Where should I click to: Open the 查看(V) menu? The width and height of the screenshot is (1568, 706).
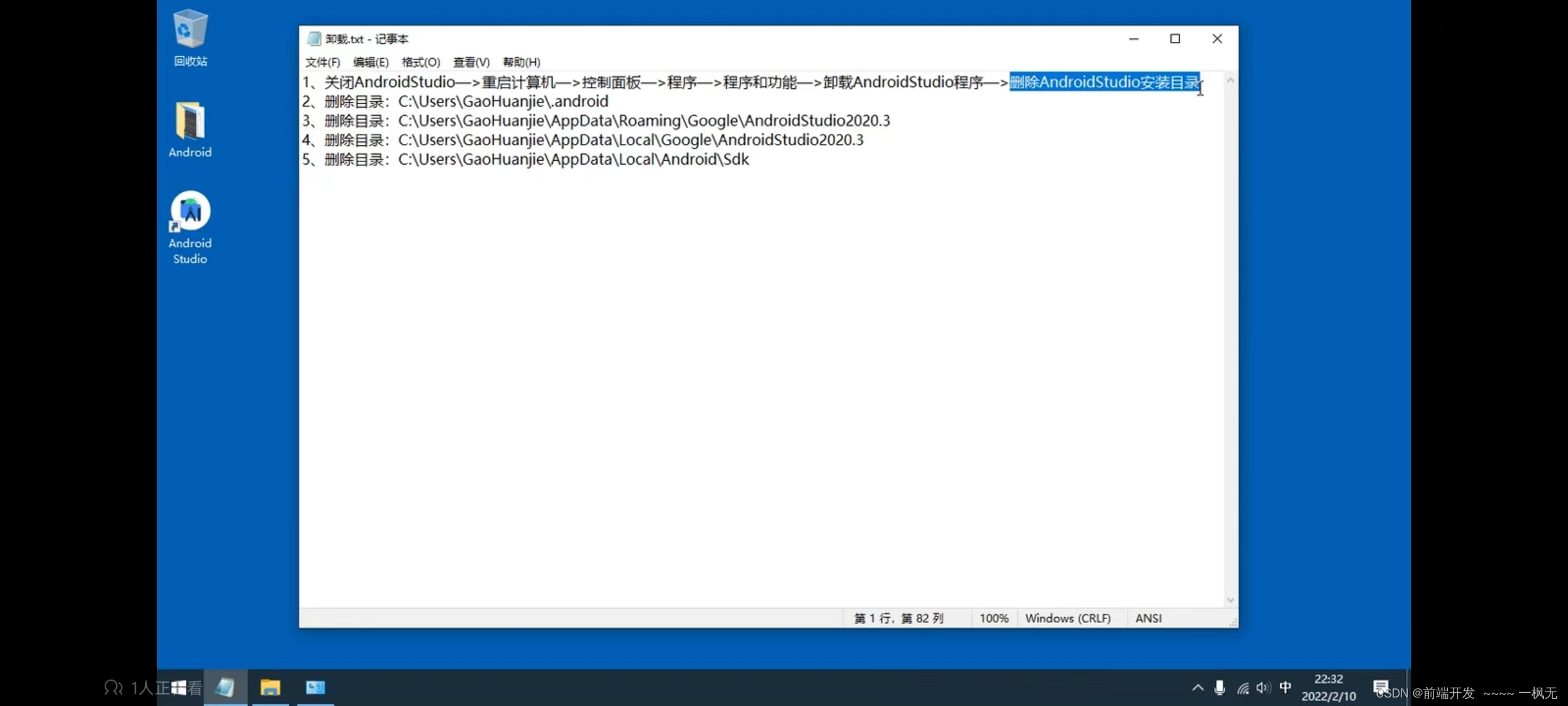click(x=471, y=62)
